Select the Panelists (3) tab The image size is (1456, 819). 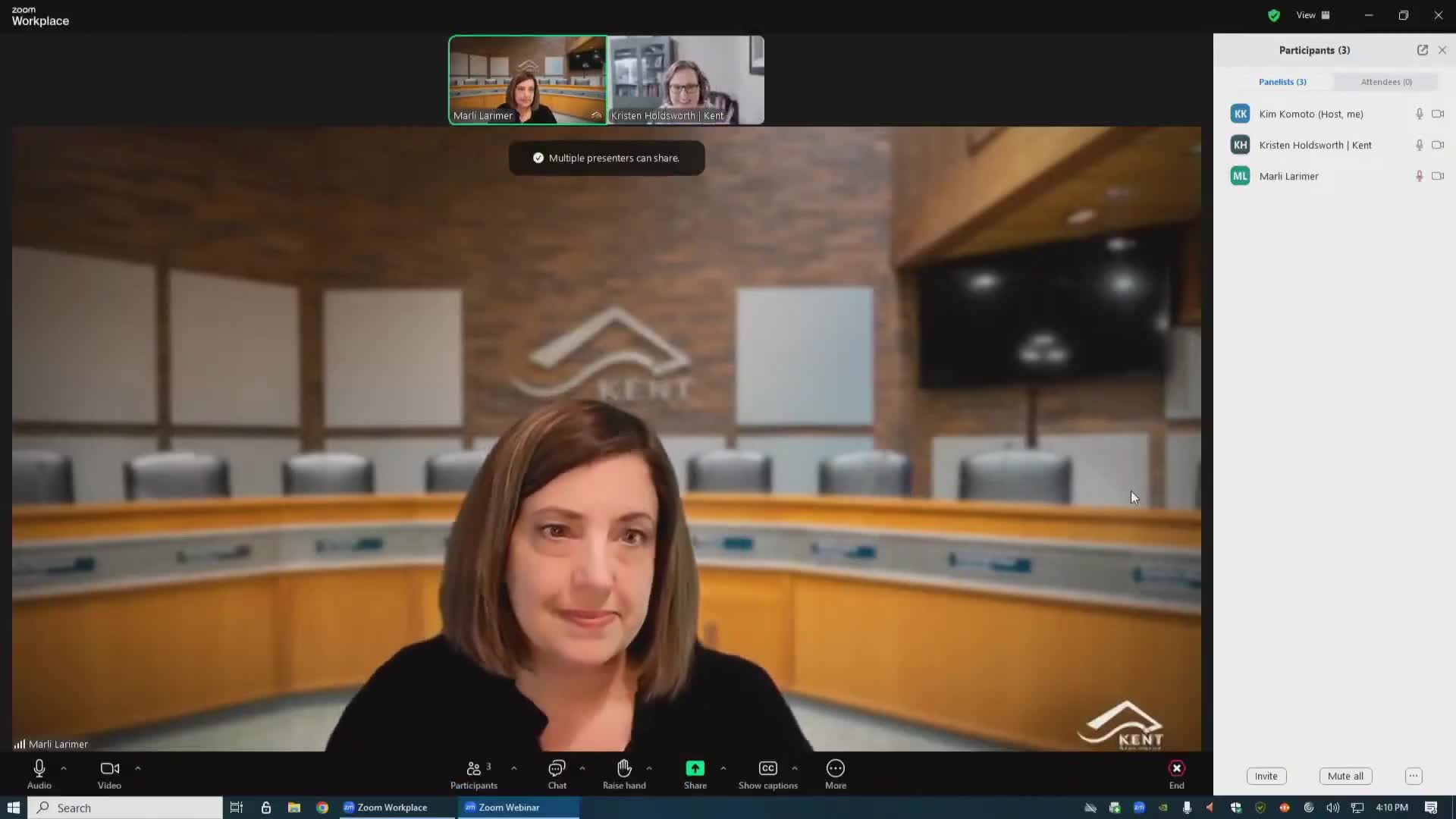(x=1282, y=82)
